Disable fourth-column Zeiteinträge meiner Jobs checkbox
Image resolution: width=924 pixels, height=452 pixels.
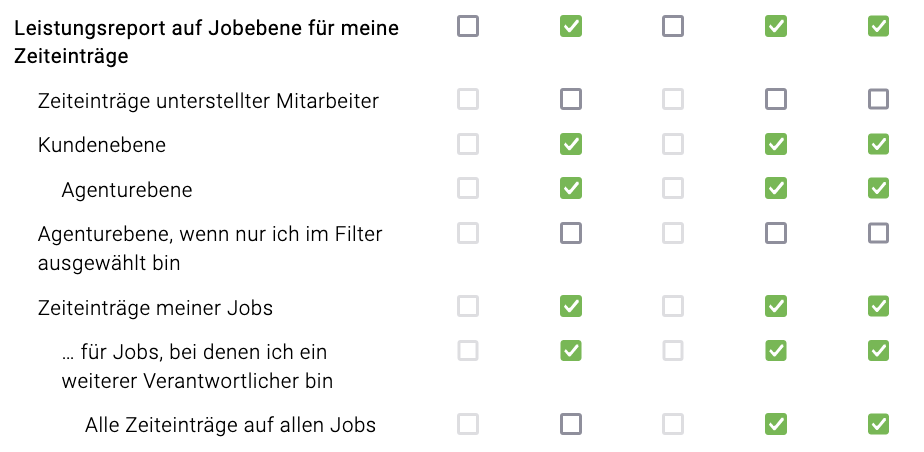click(776, 306)
